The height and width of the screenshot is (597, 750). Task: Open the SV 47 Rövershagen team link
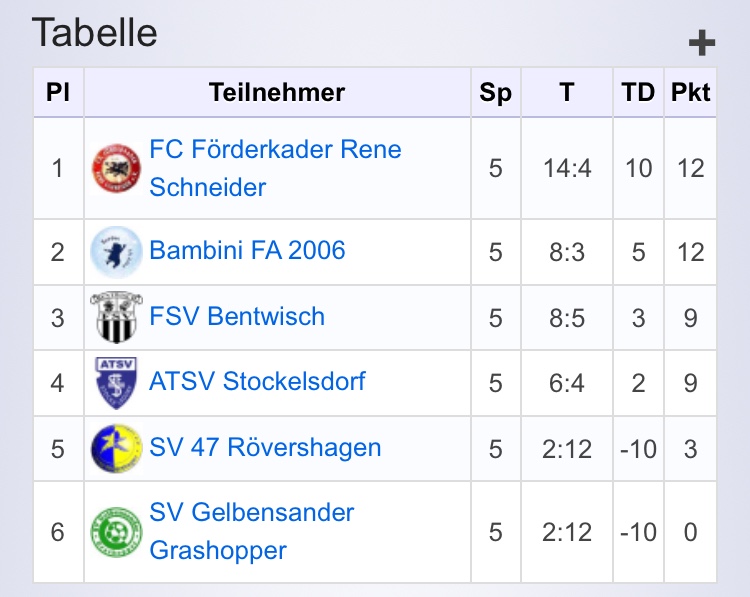[265, 448]
